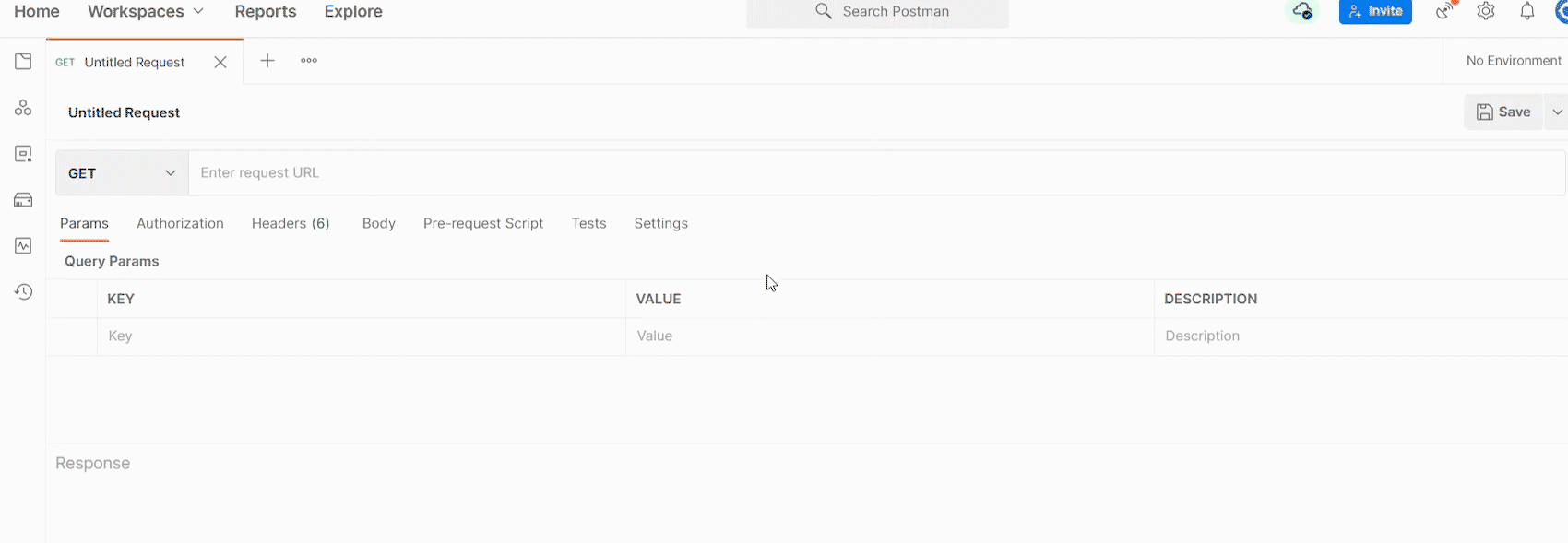
Task: Switch to the Pre-request Script tab
Action: tap(483, 223)
